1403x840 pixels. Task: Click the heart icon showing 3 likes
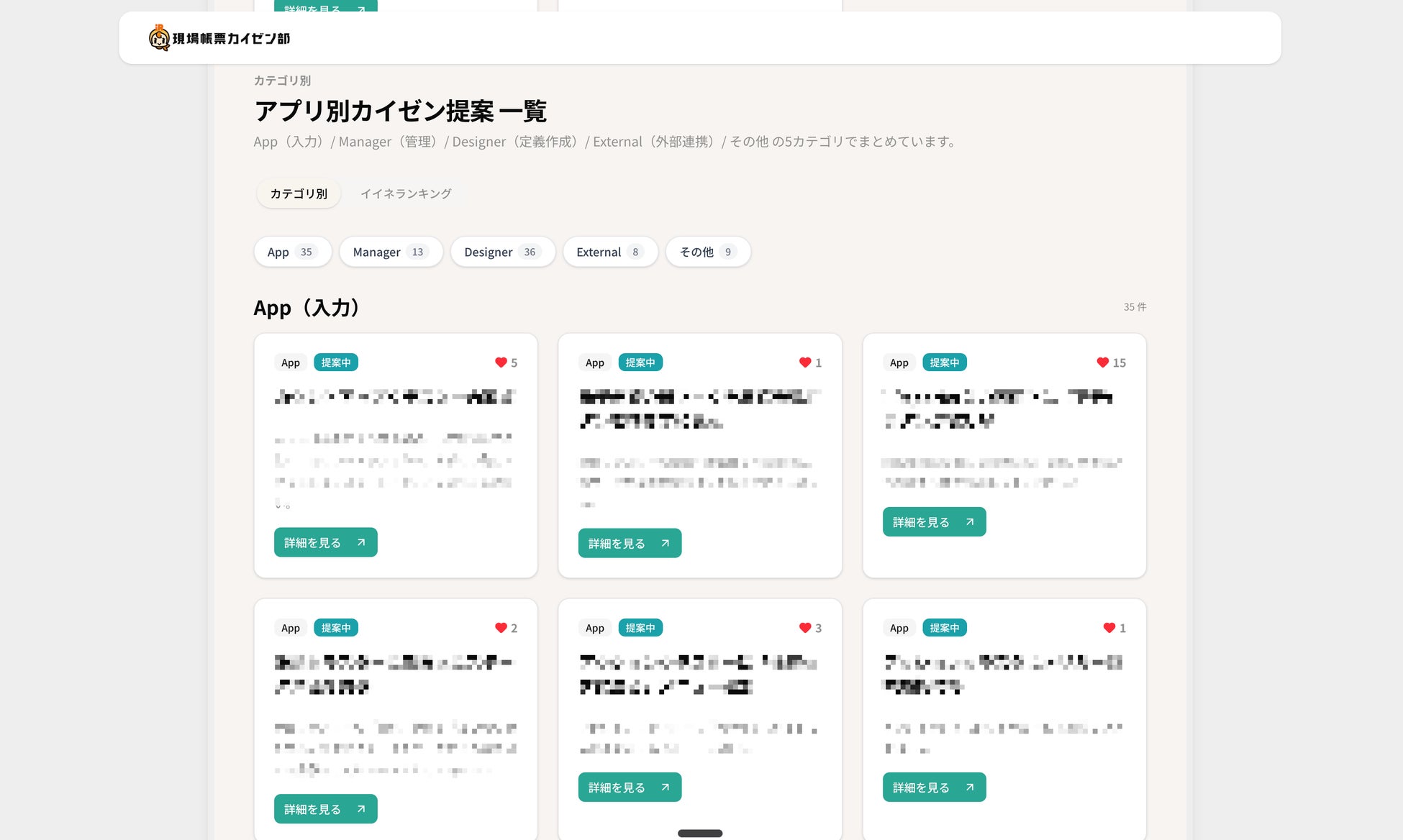click(x=805, y=628)
